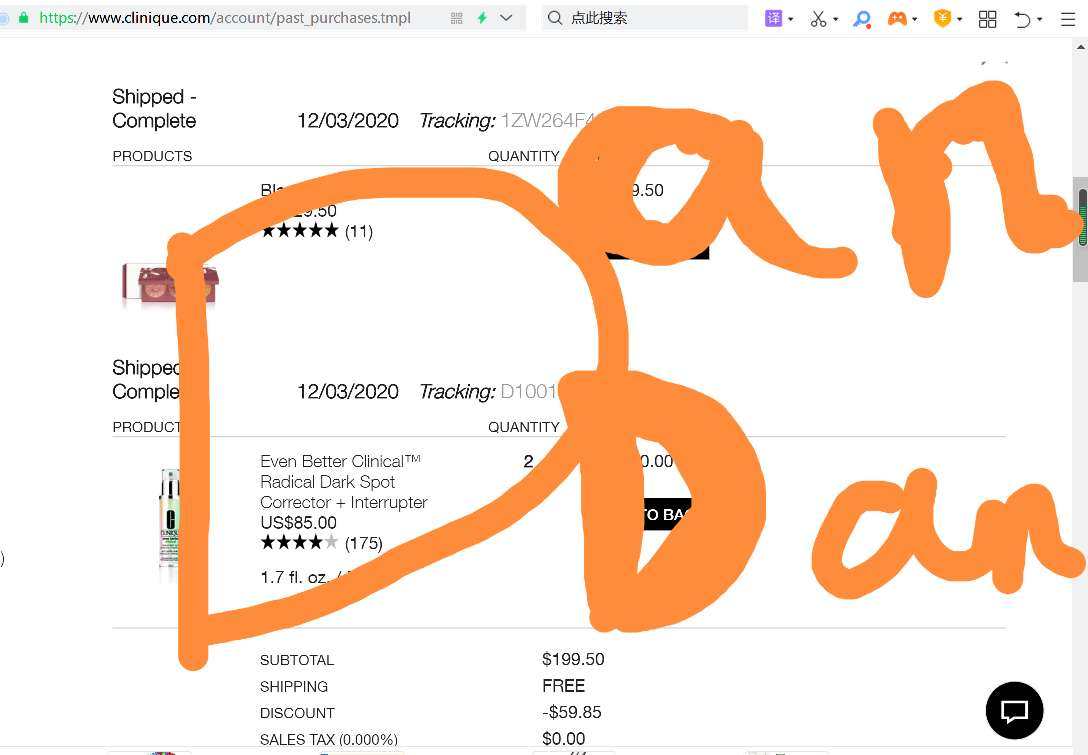Viewport: 1088px width, 755px height.
Task: Click the green secure padlock icon
Action: coord(24,18)
